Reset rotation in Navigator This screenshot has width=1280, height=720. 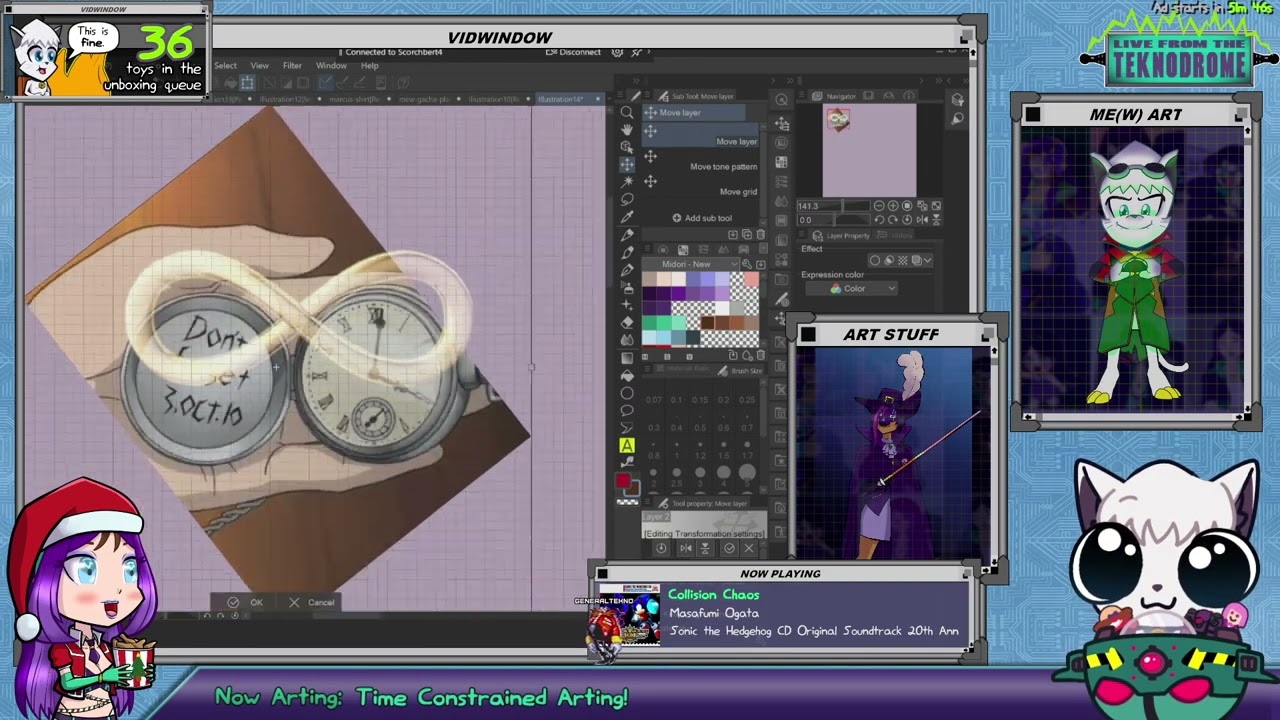(x=906, y=219)
